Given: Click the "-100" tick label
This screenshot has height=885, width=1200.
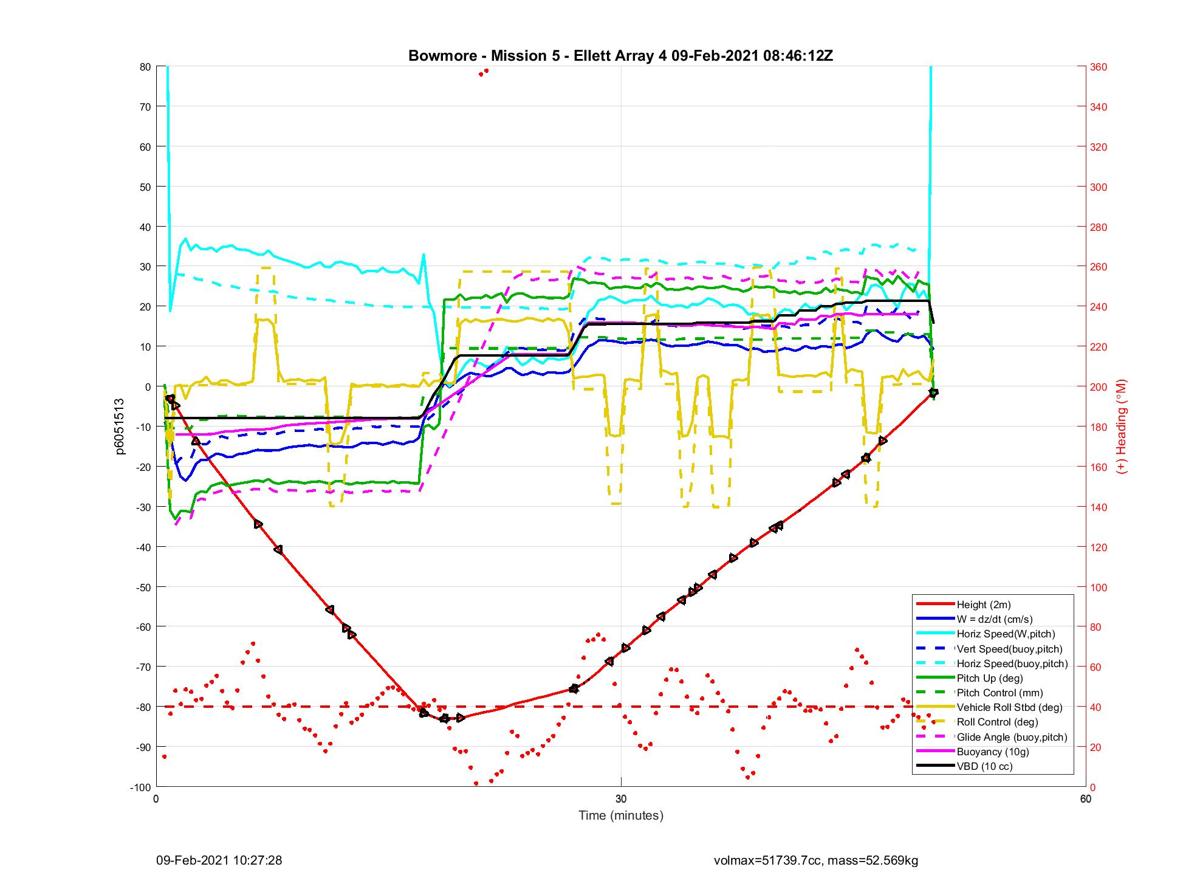Looking at the screenshot, I should pyautogui.click(x=140, y=787).
